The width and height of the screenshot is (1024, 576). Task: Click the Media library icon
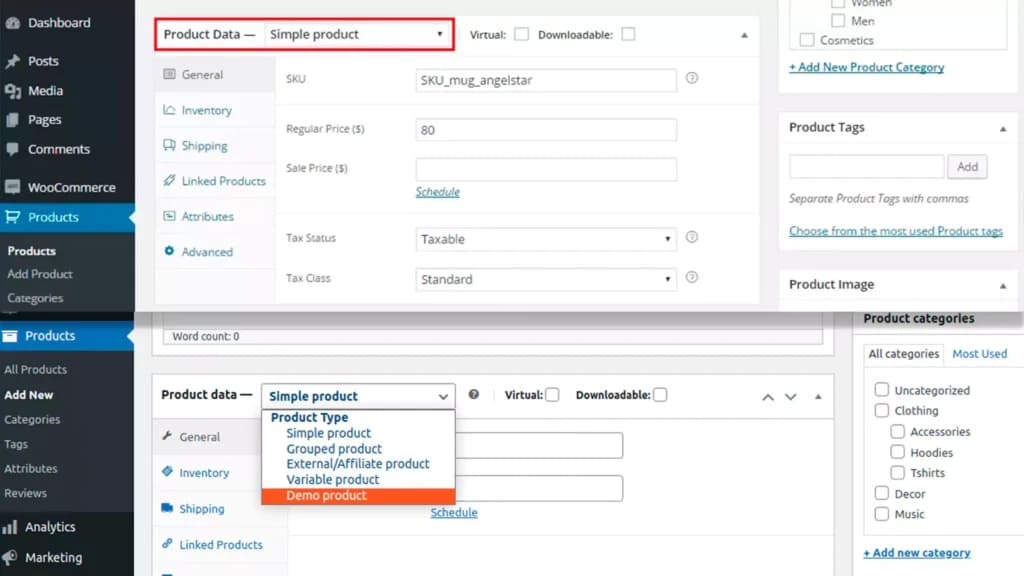click(x=12, y=91)
